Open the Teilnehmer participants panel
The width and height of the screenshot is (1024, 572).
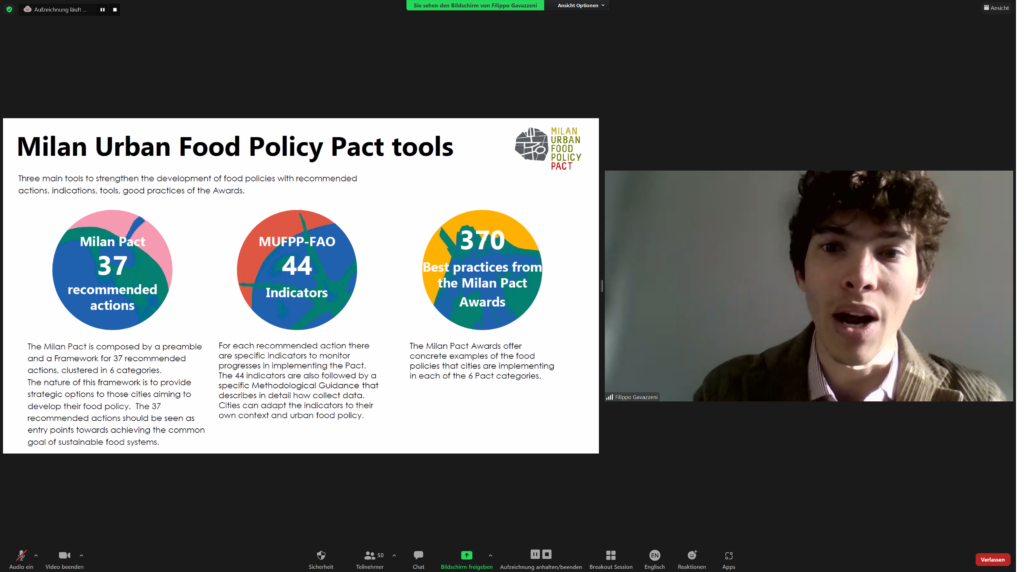[x=370, y=556]
